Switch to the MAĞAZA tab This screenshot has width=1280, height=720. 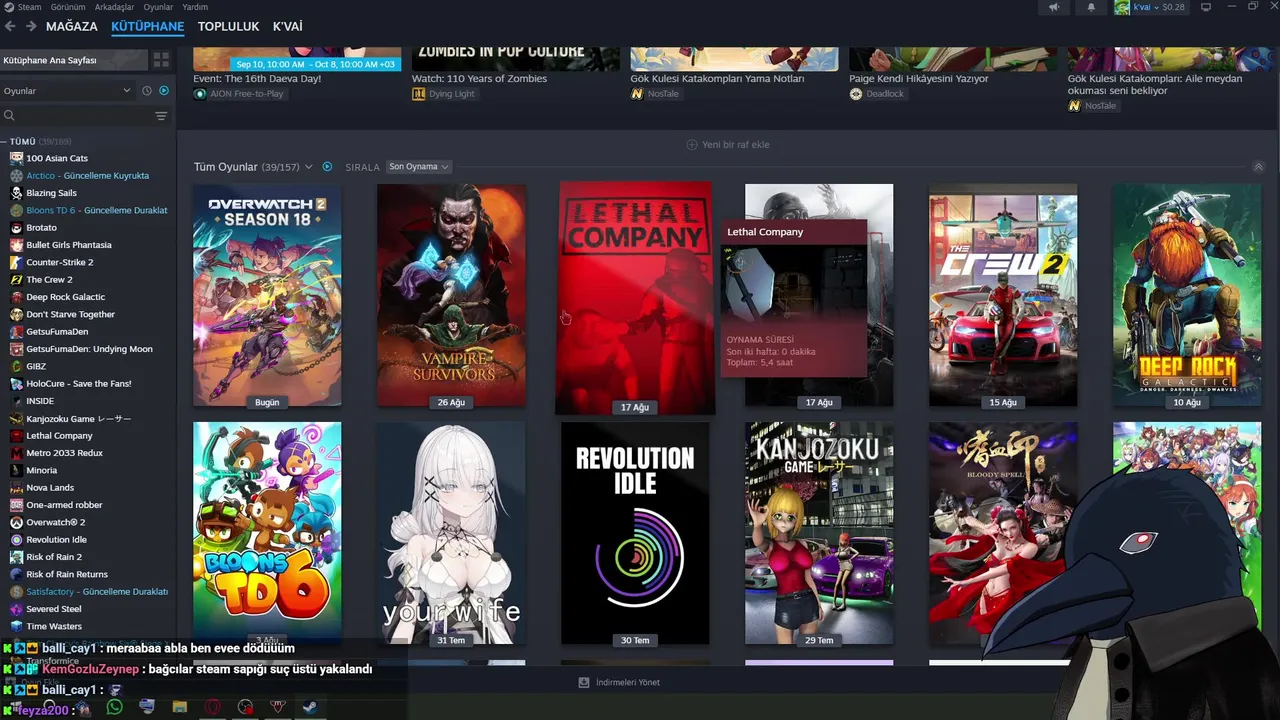(72, 26)
